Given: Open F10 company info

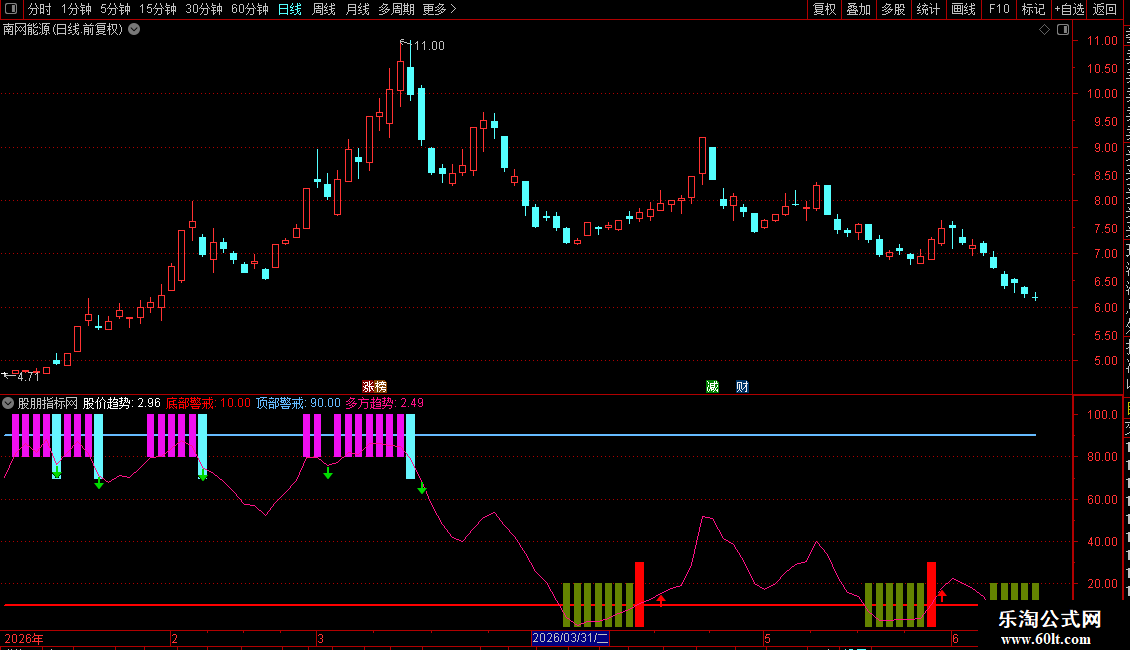Looking at the screenshot, I should 999,9.
